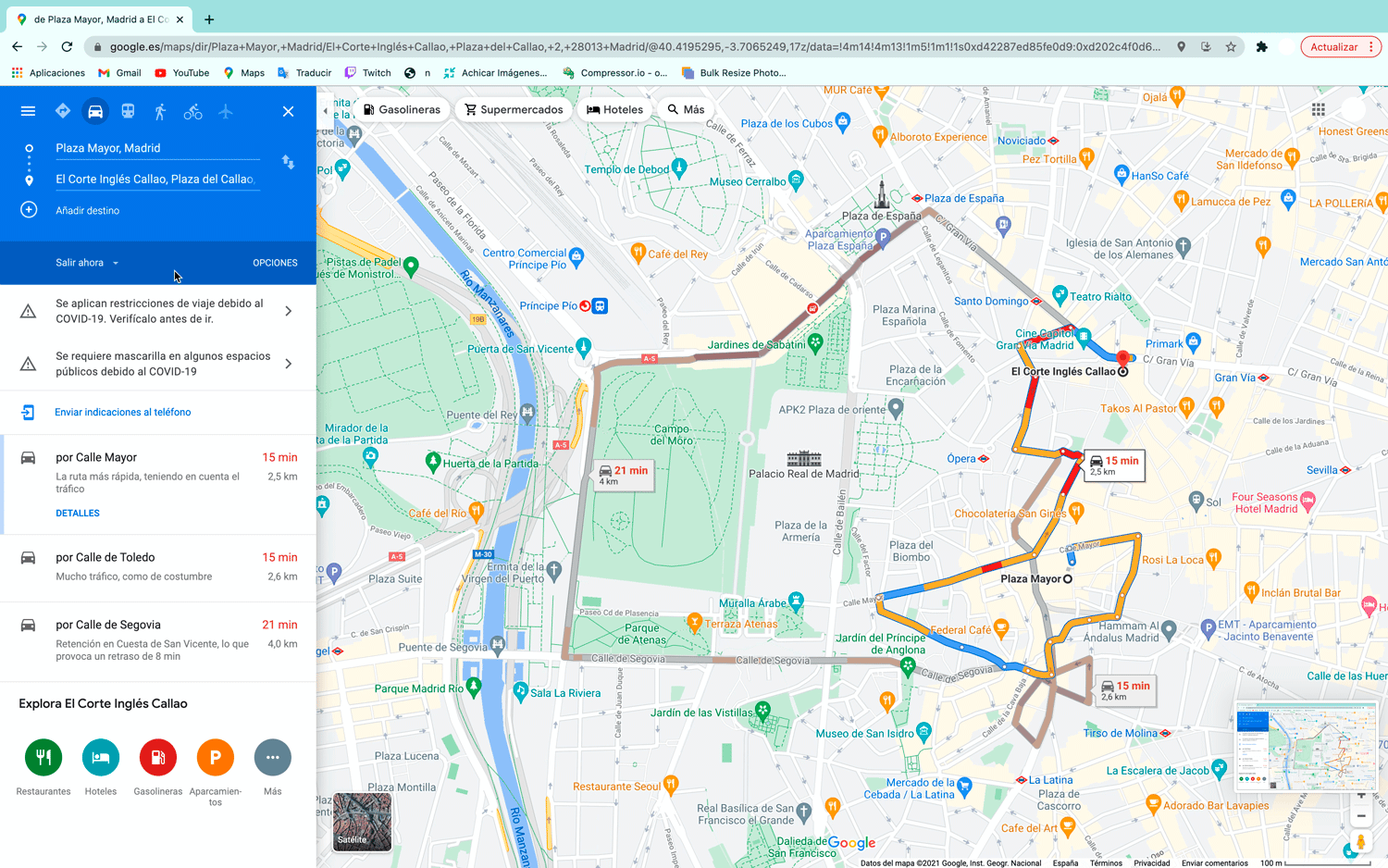1388x868 pixels.
Task: Expand the COVID-19 travel restrictions notice
Action: [x=158, y=311]
